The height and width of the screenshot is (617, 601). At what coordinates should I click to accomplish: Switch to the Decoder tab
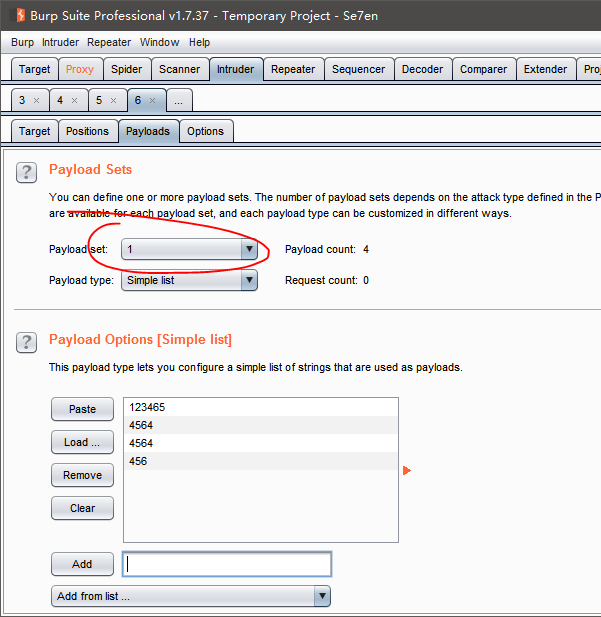422,69
